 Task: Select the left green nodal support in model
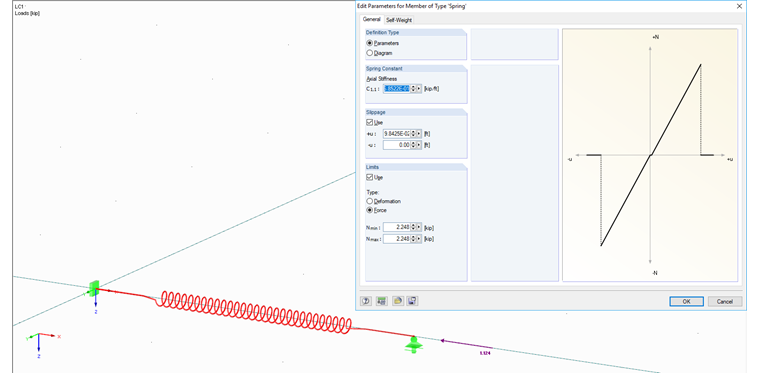pyautogui.click(x=94, y=288)
